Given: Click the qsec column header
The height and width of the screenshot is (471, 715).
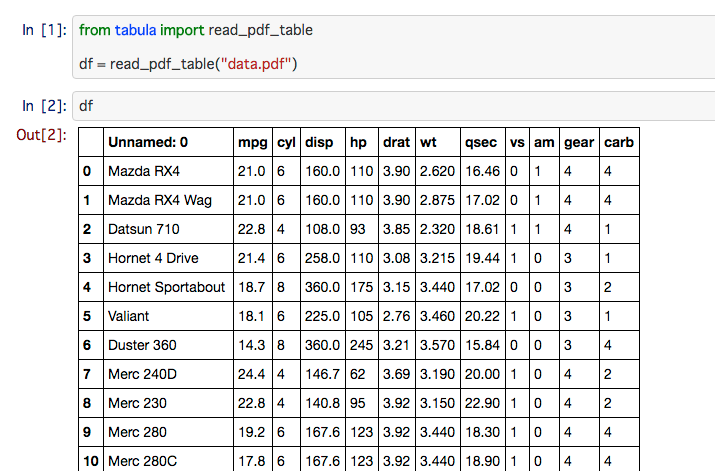Looking at the screenshot, I should click(x=483, y=142).
